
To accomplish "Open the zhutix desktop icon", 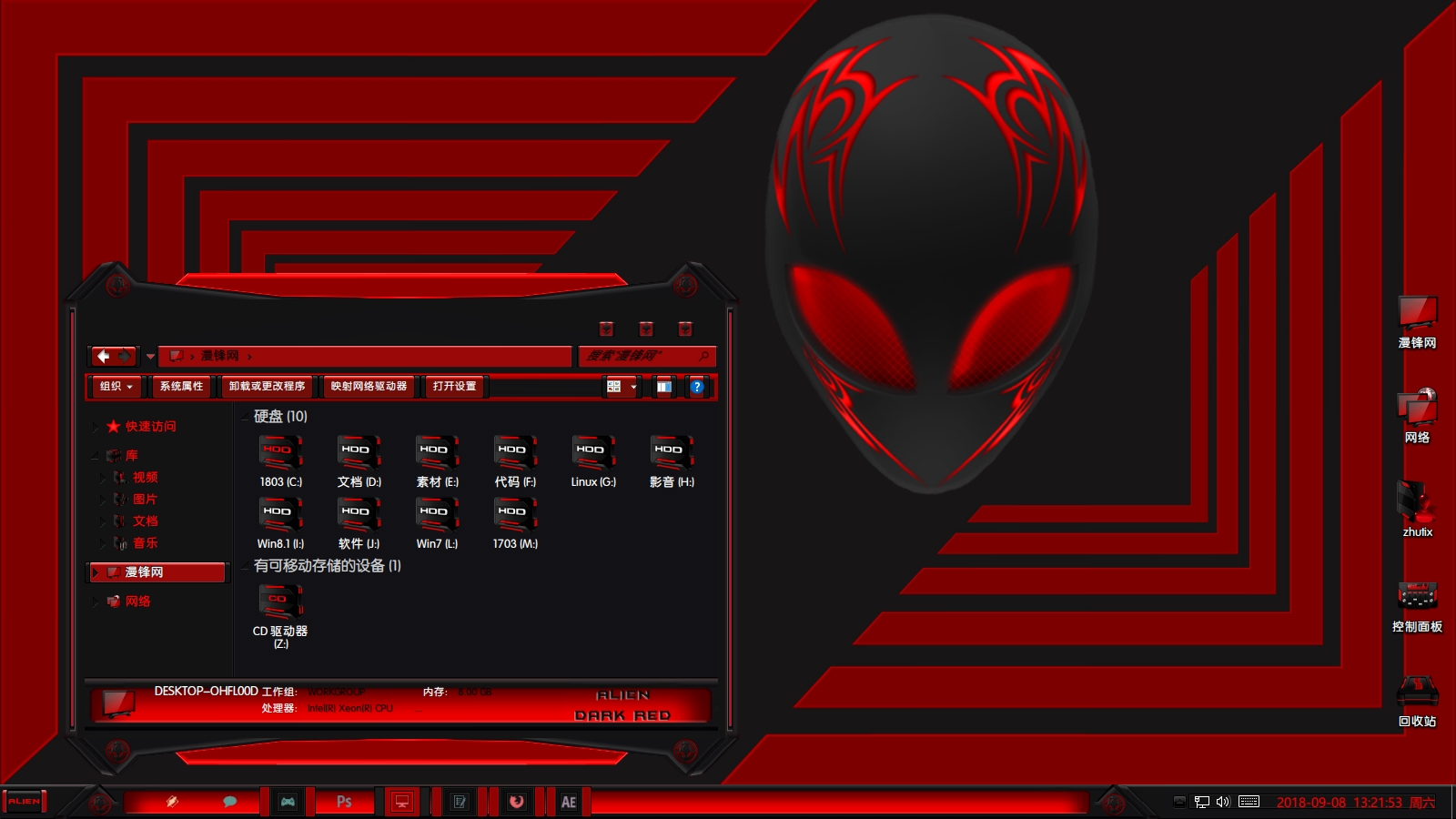I will 1417,510.
